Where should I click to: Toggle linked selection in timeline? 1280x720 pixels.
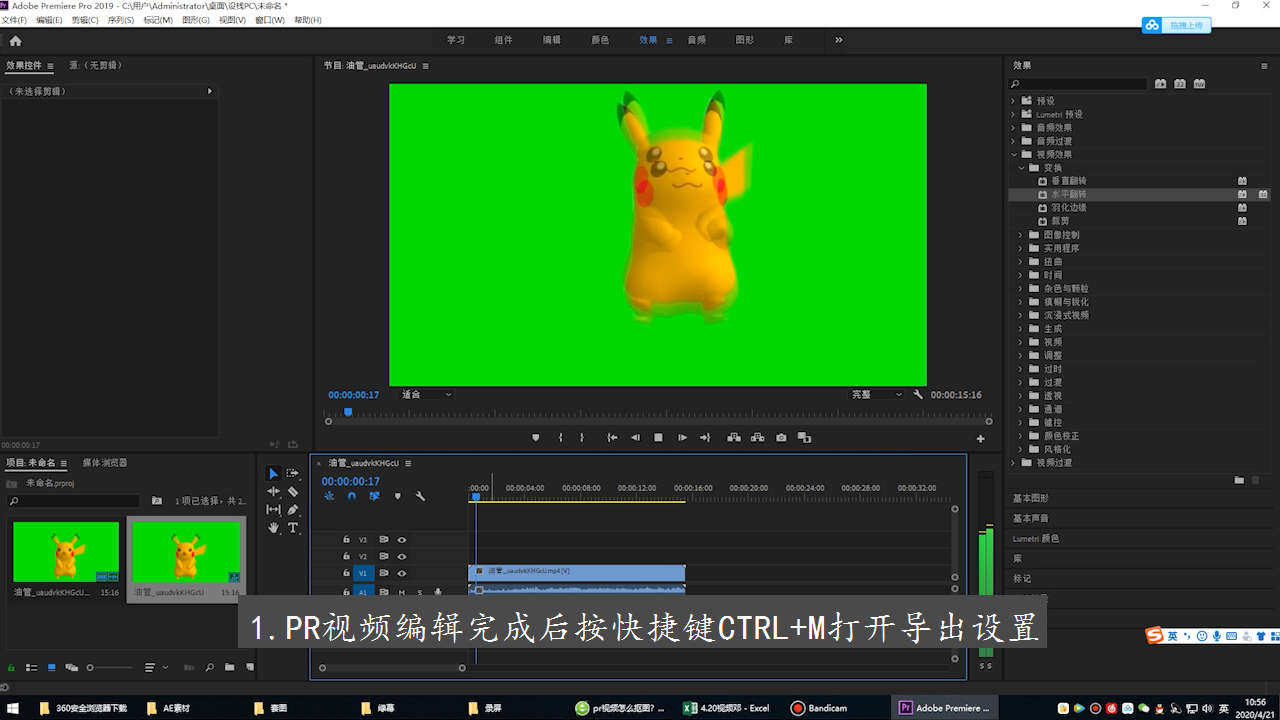pos(374,496)
